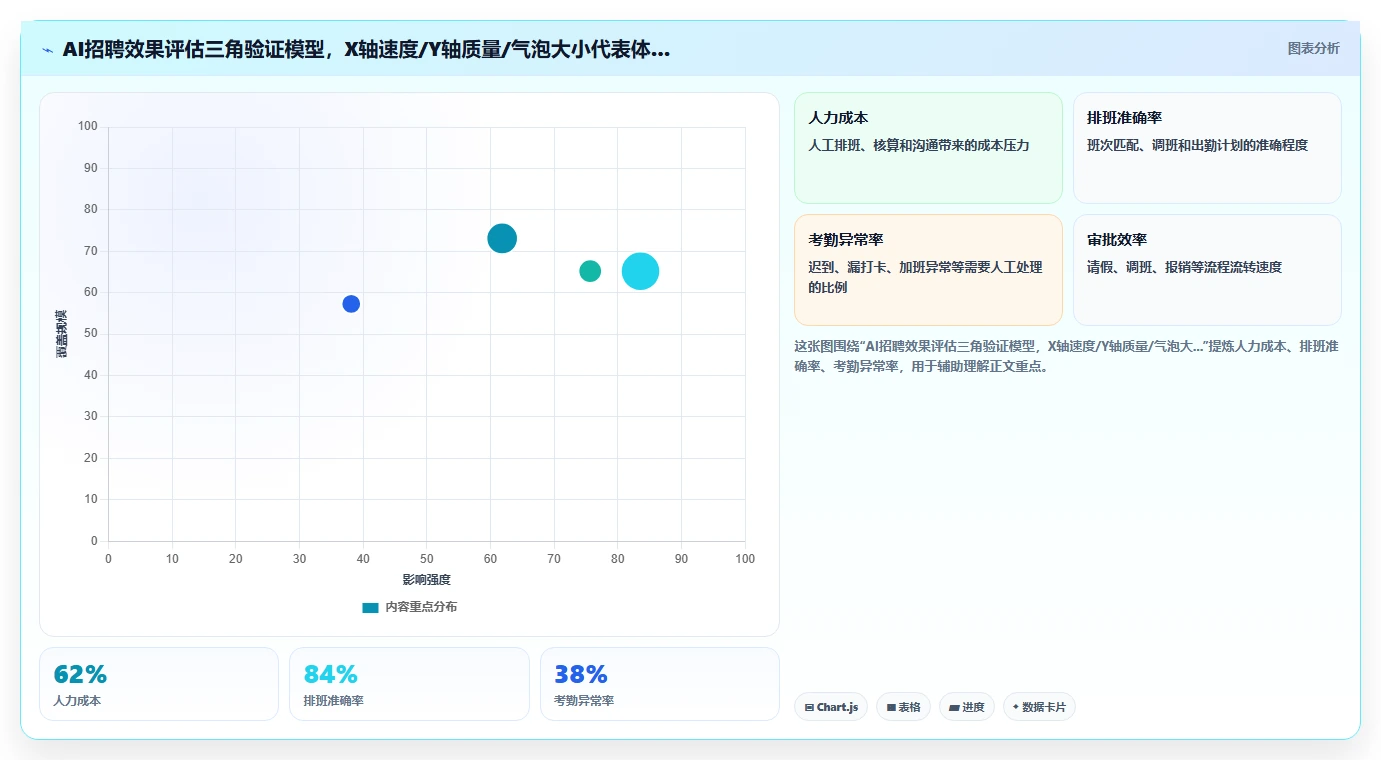Viewport: 1381px width, 760px height.
Task: Select the blue bubble near 38
Action: pos(351,304)
